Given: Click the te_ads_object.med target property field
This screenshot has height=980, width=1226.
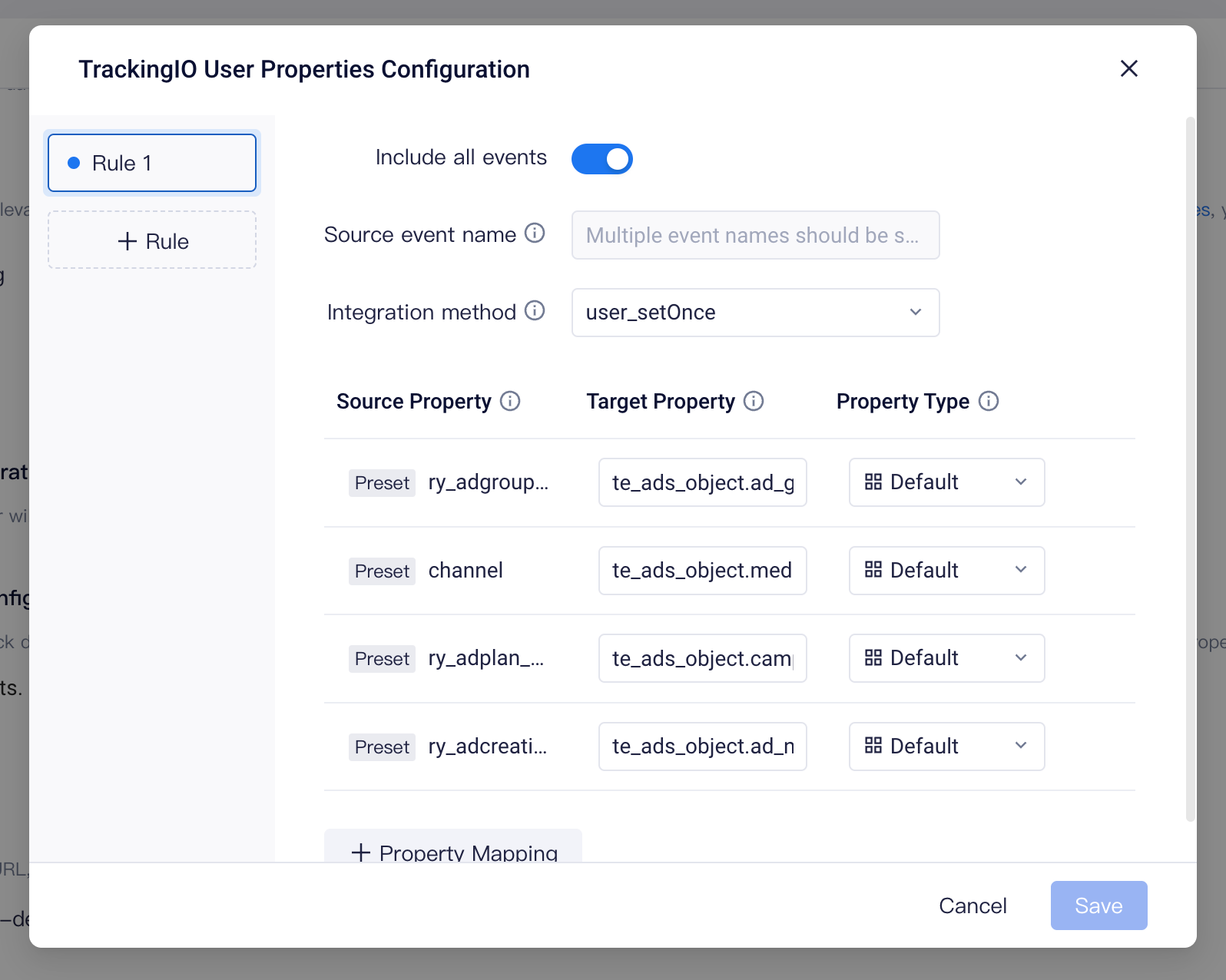Looking at the screenshot, I should coord(702,571).
